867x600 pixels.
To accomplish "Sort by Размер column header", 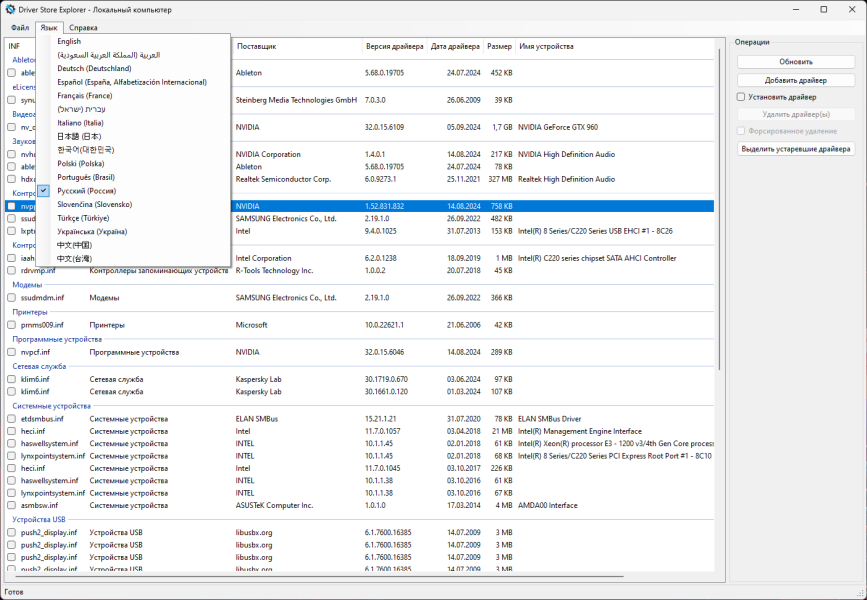I will [x=499, y=46].
